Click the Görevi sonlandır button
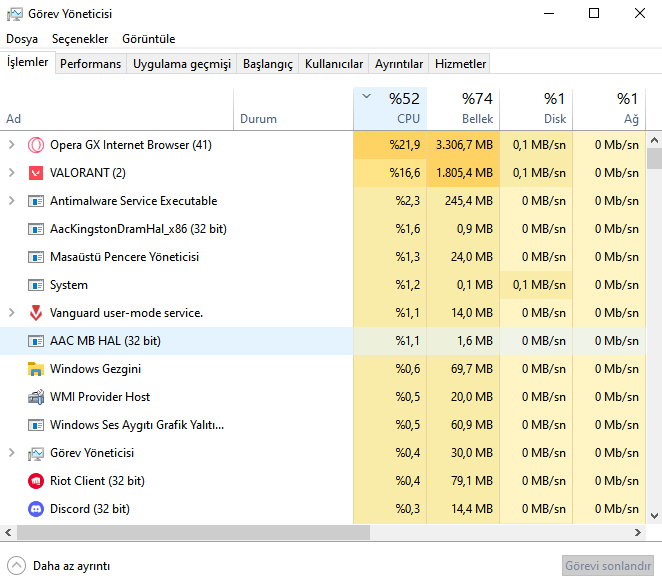Image resolution: width=662 pixels, height=586 pixels. click(608, 566)
